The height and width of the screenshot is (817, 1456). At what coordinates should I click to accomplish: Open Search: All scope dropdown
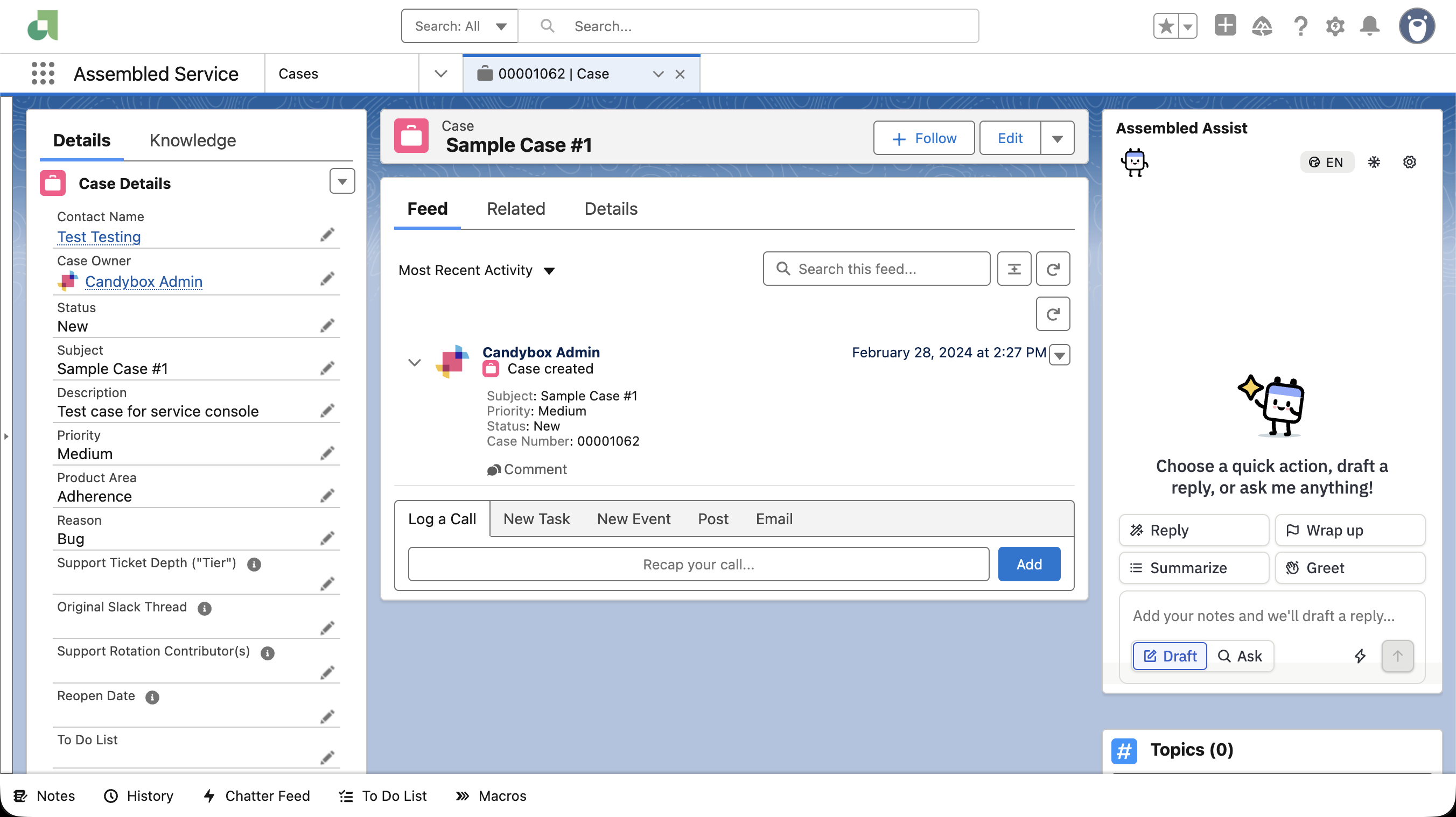click(459, 26)
